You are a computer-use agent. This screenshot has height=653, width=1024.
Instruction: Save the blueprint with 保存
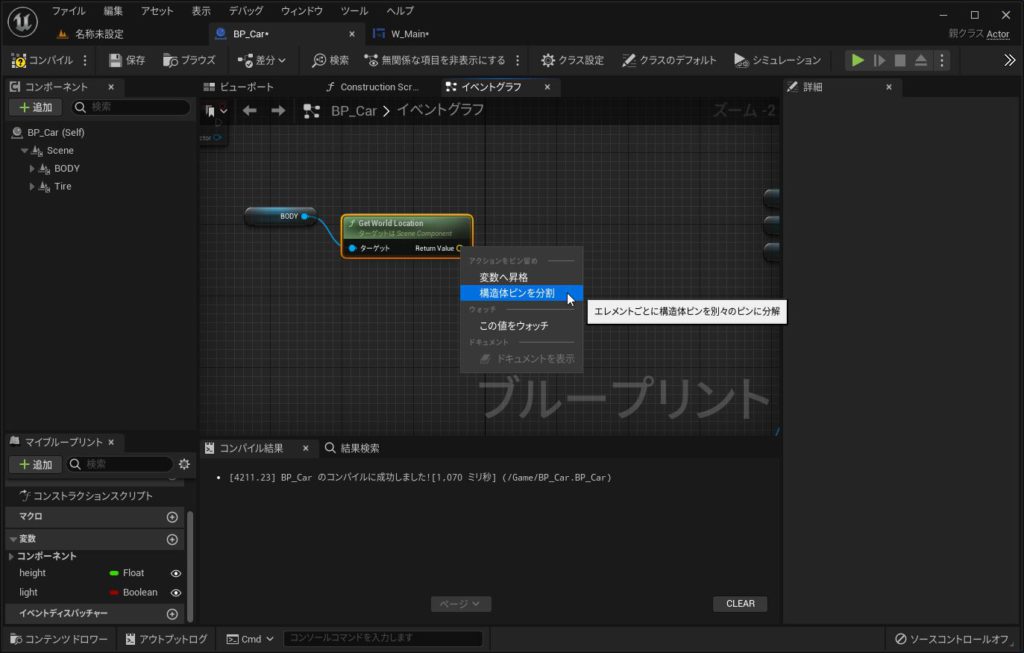point(127,60)
